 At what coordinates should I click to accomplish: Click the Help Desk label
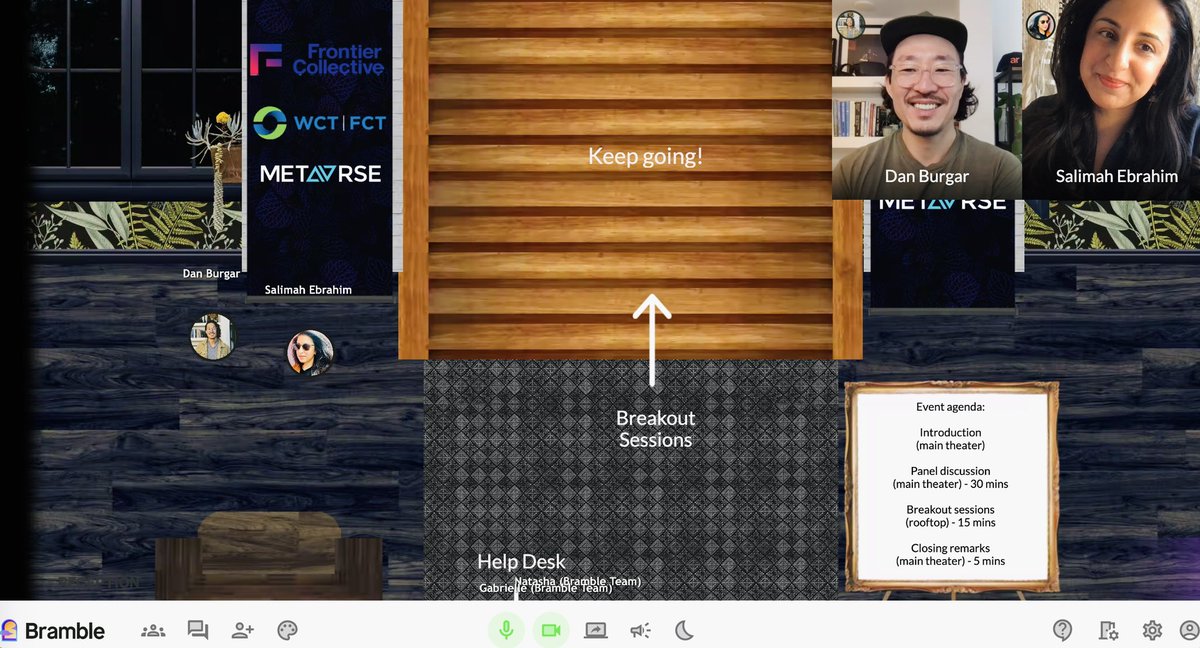pyautogui.click(x=521, y=562)
